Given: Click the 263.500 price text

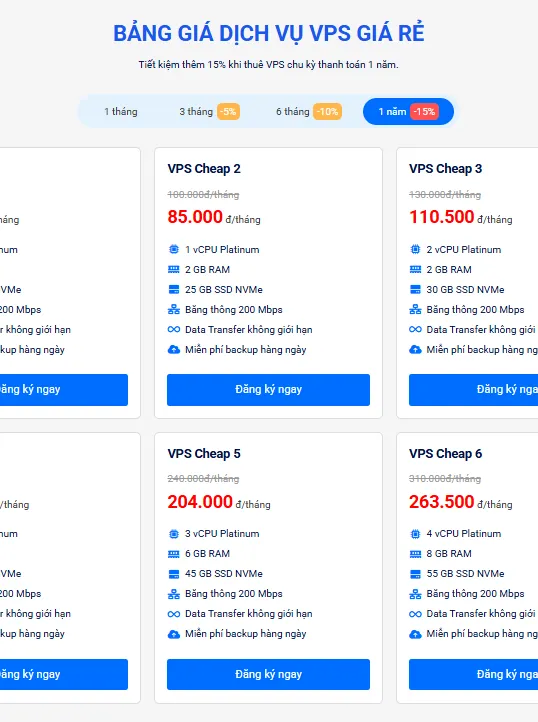Looking at the screenshot, I should point(442,501).
